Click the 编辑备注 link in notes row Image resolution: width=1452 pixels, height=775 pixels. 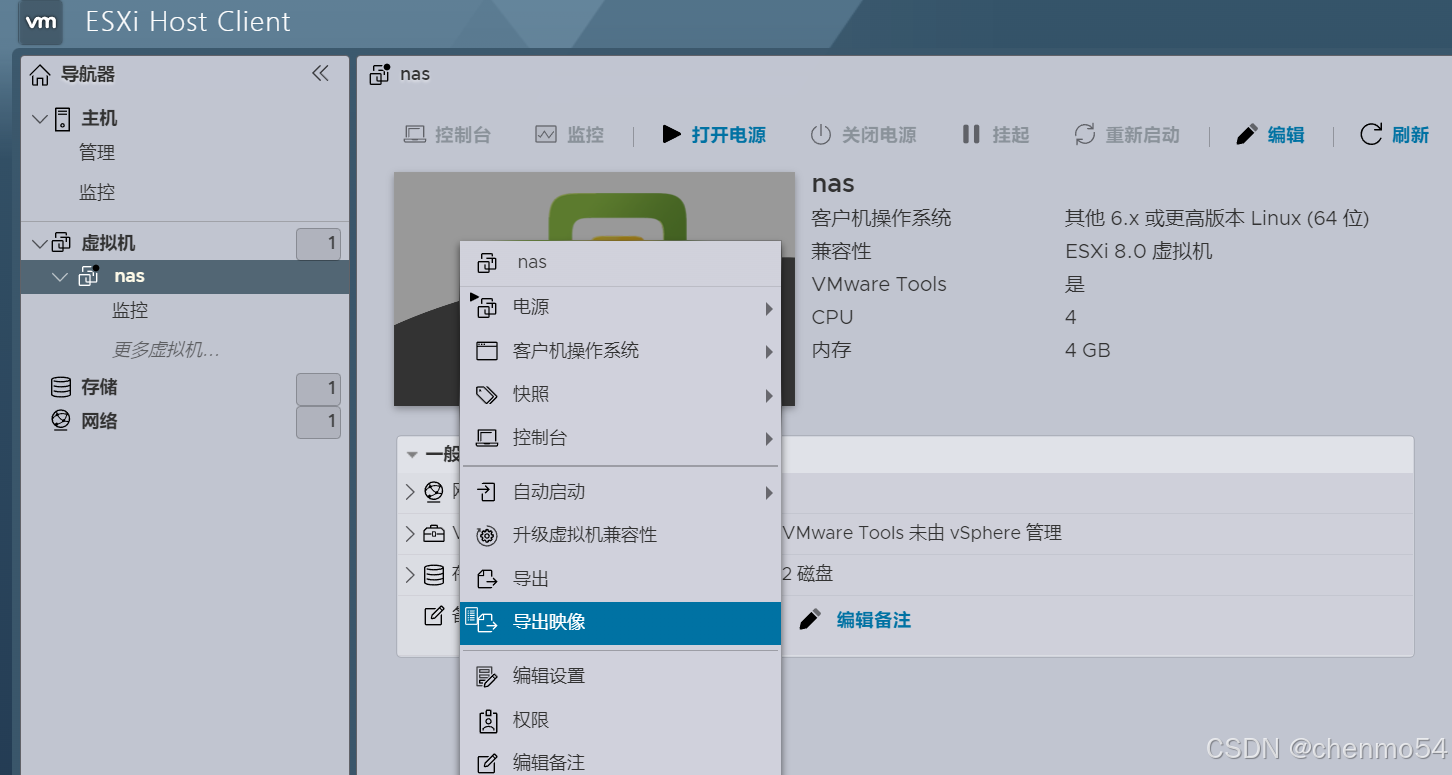[x=874, y=620]
